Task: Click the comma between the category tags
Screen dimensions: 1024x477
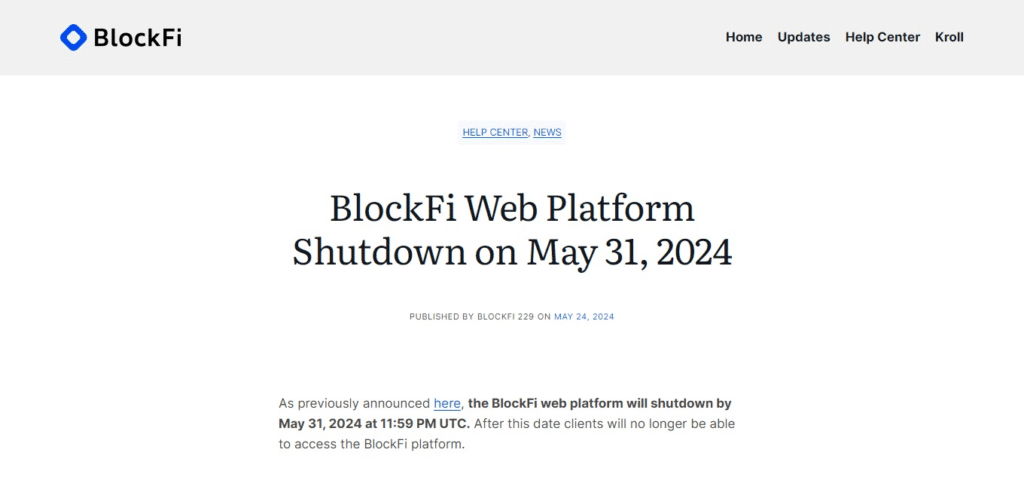Action: point(529,133)
